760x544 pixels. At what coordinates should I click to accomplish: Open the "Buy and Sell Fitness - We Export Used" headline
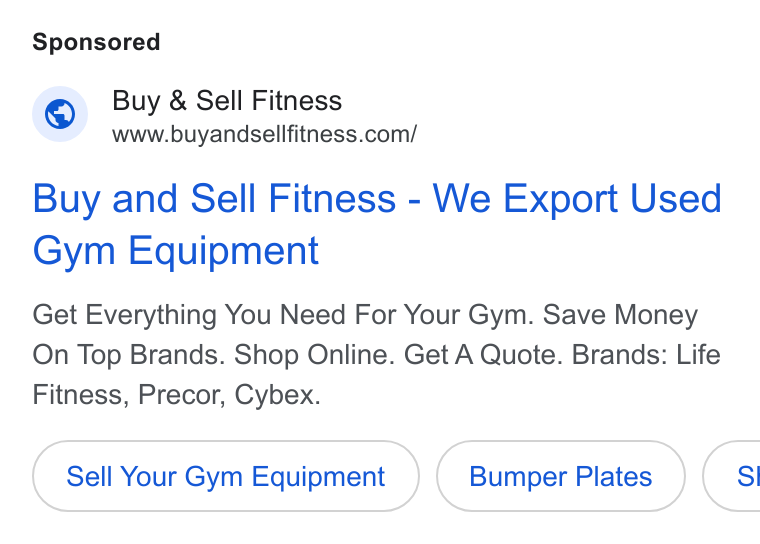377,199
